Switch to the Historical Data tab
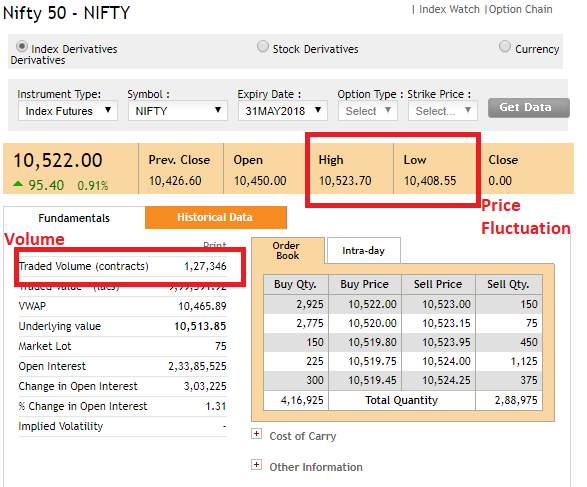The width and height of the screenshot is (587, 487). [216, 217]
